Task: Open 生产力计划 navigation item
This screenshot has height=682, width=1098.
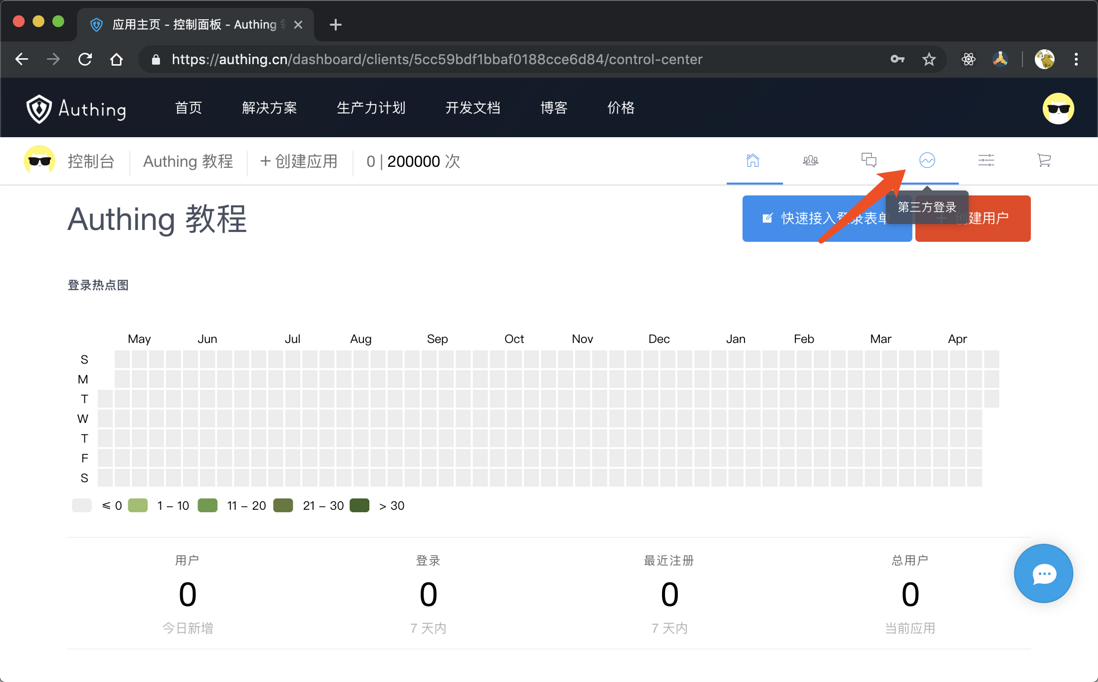Action: pyautogui.click(x=371, y=108)
